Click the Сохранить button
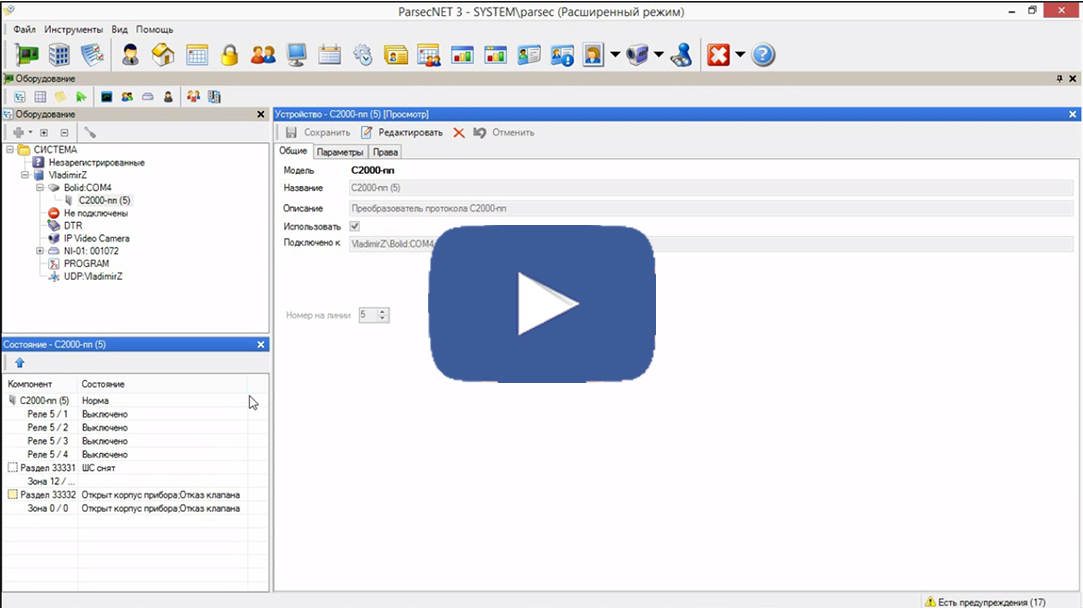The width and height of the screenshot is (1083, 609). click(318, 133)
